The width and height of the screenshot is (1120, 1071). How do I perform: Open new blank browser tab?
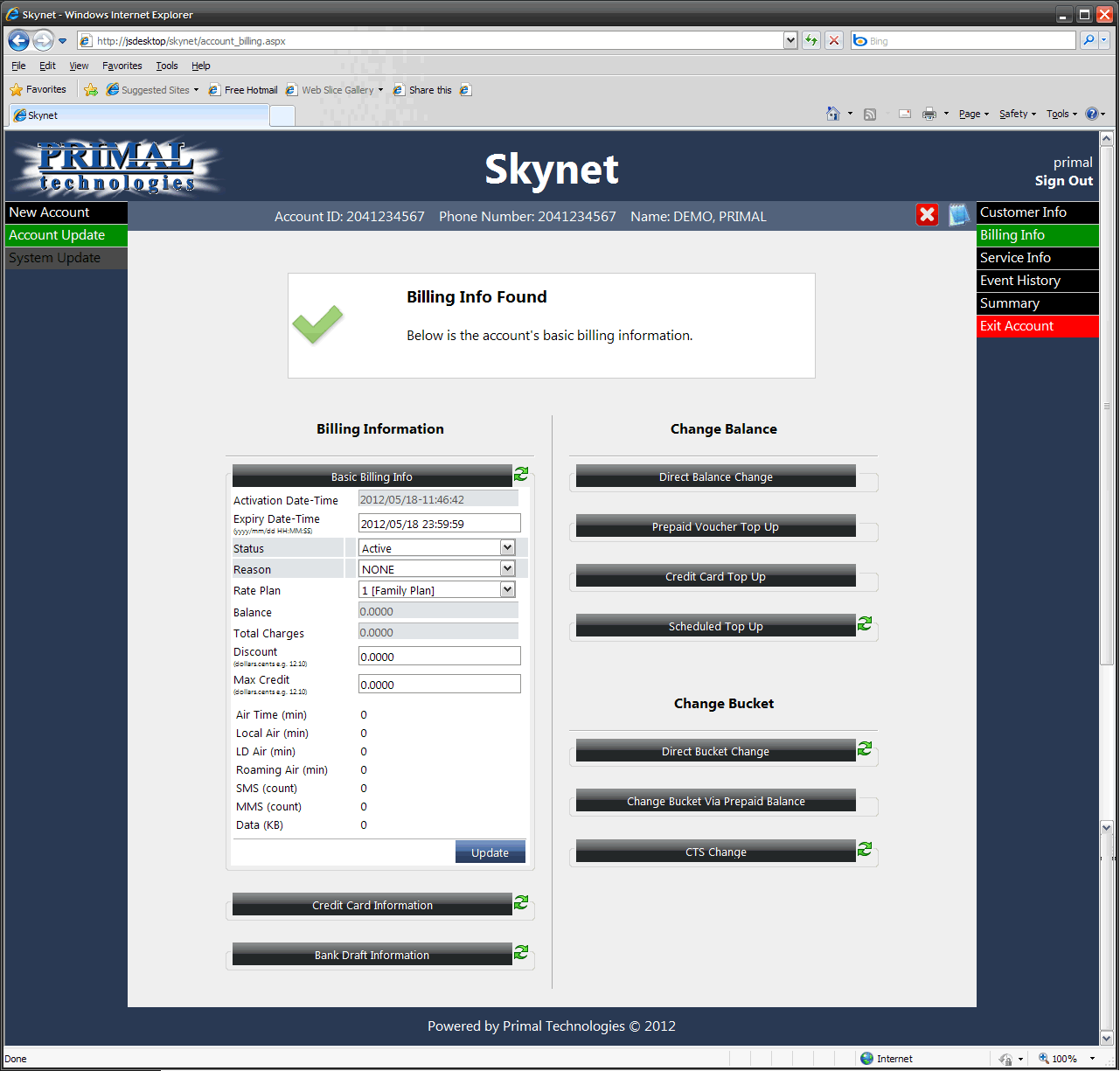pyautogui.click(x=282, y=115)
